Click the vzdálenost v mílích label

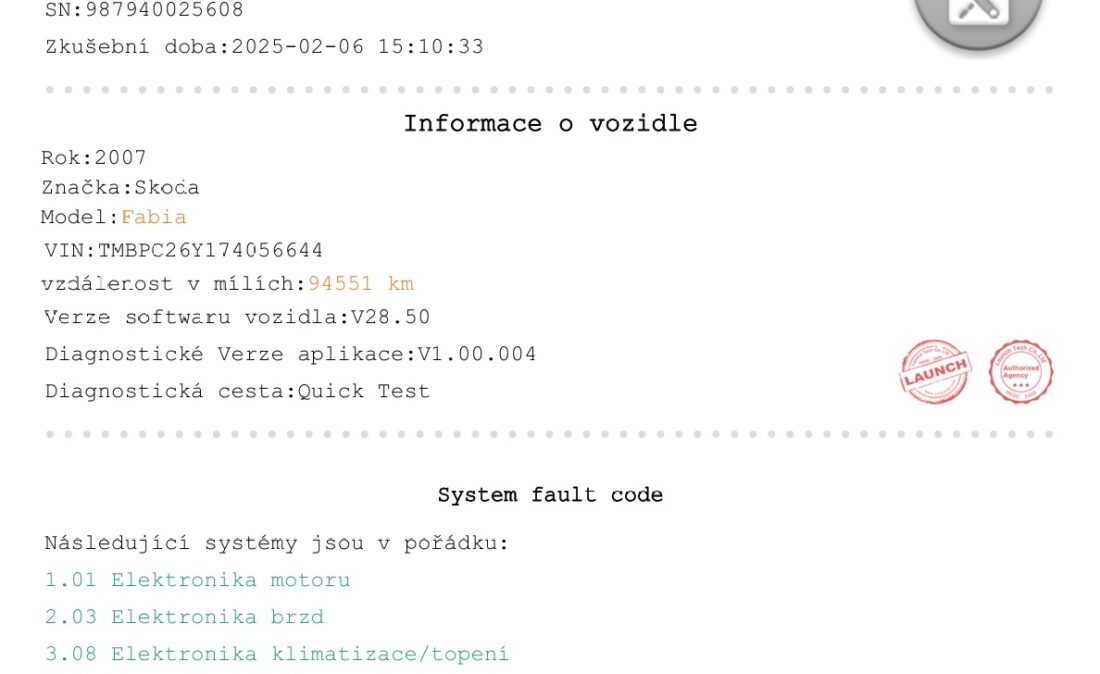173,283
